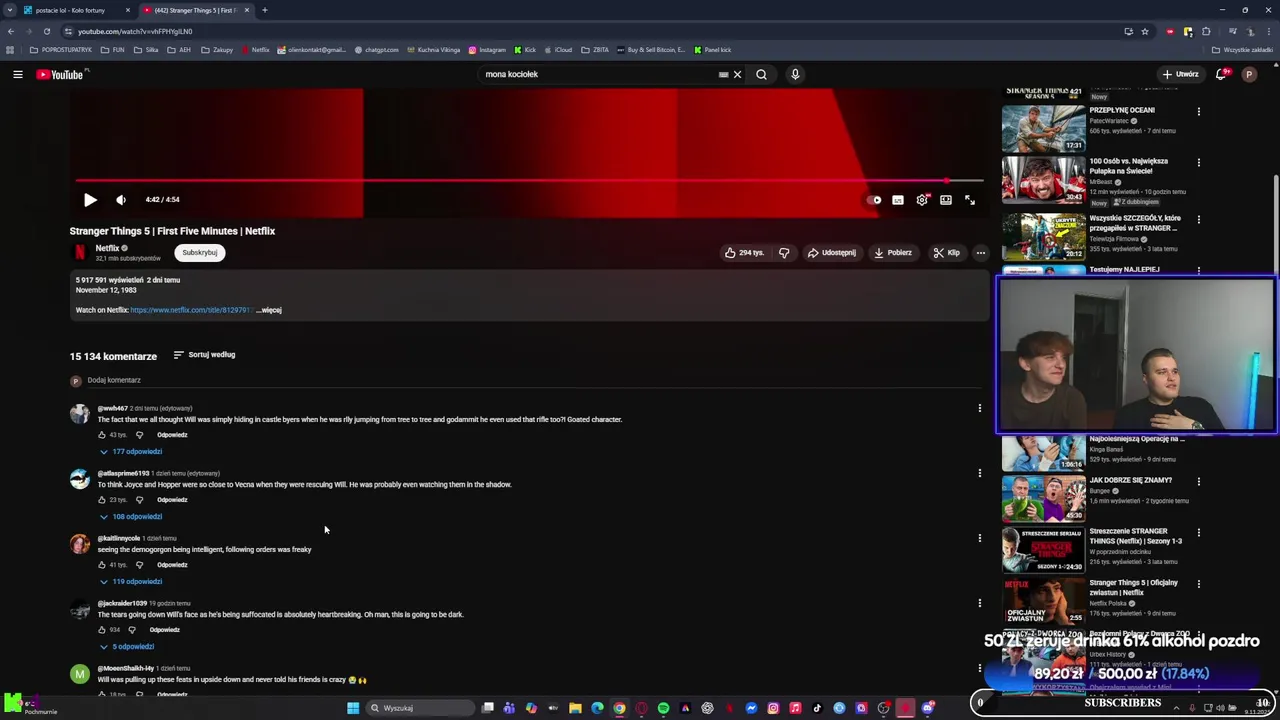
Task: Open the Wszystkie zakładki folder
Action: point(1242,50)
